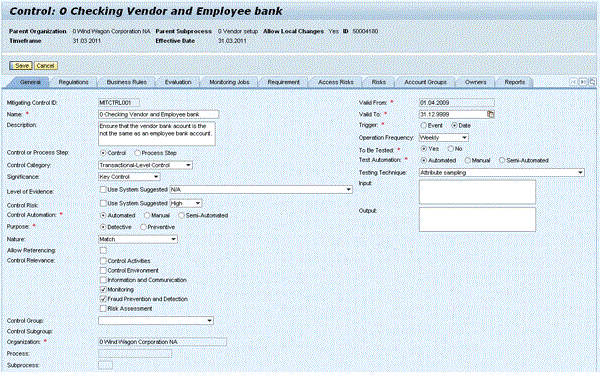Switch to the Owners tab
The image size is (600, 372).
click(476, 82)
